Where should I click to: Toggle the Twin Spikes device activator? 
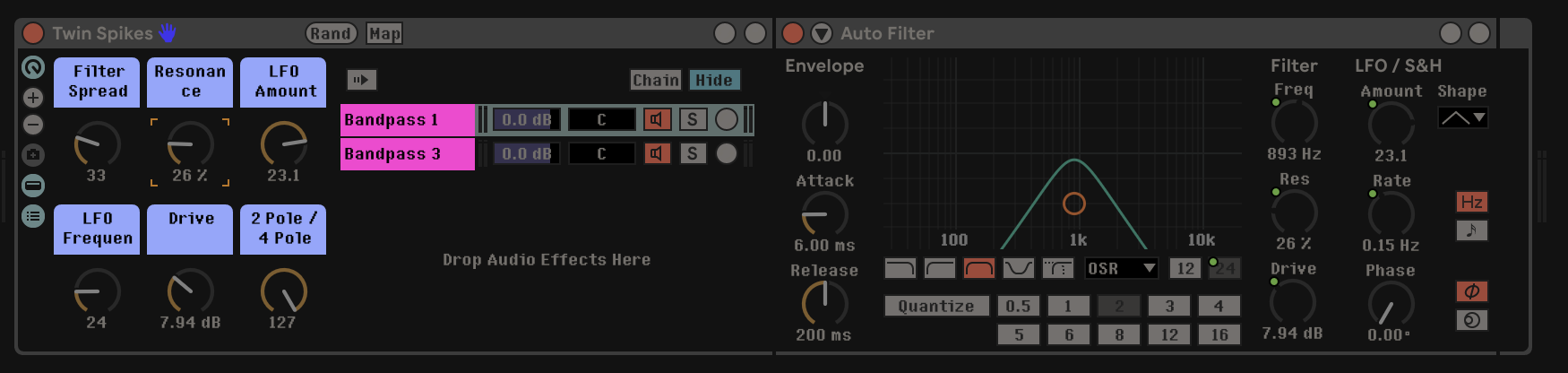click(x=33, y=33)
